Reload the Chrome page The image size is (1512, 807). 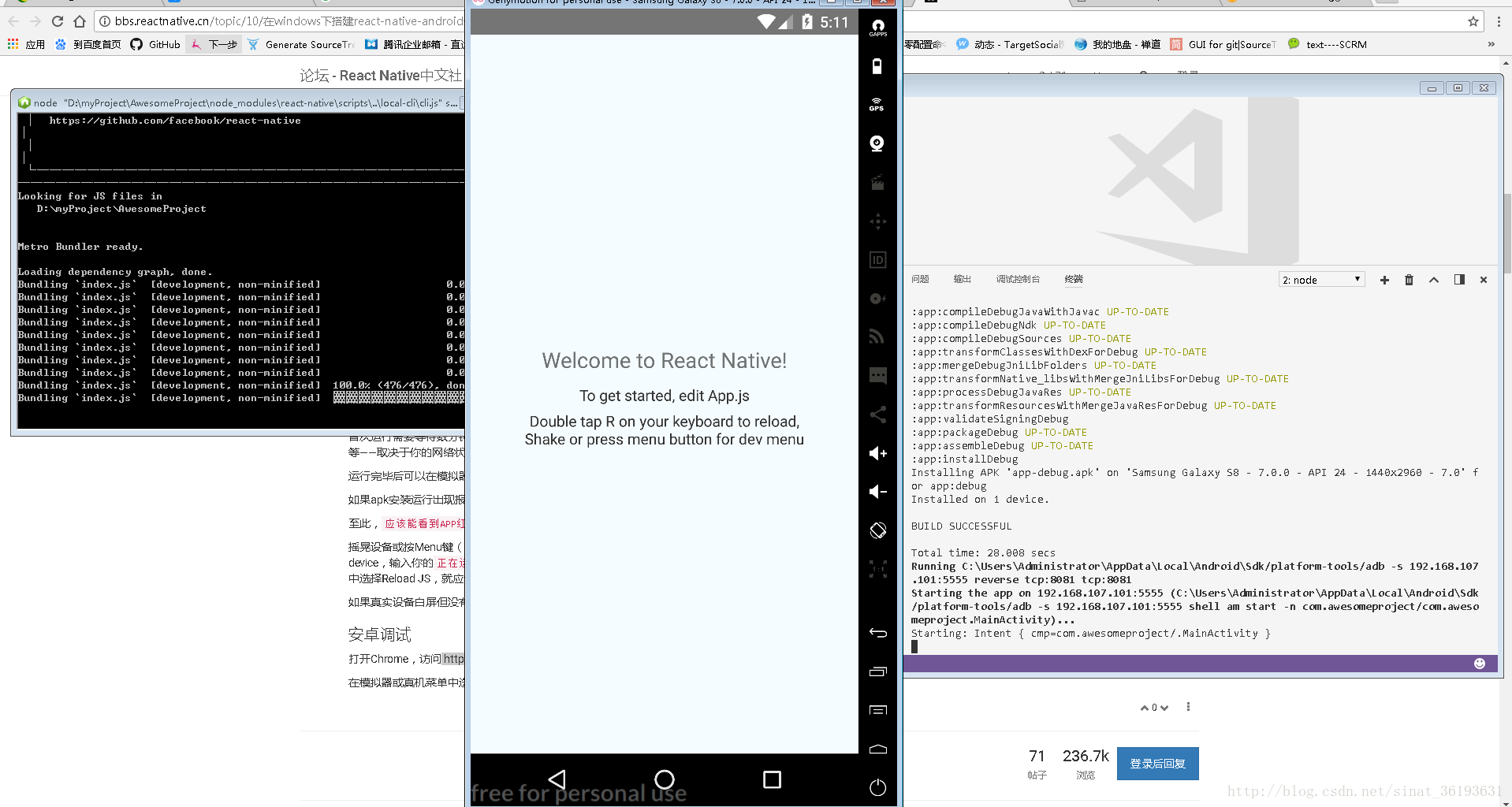[x=57, y=21]
